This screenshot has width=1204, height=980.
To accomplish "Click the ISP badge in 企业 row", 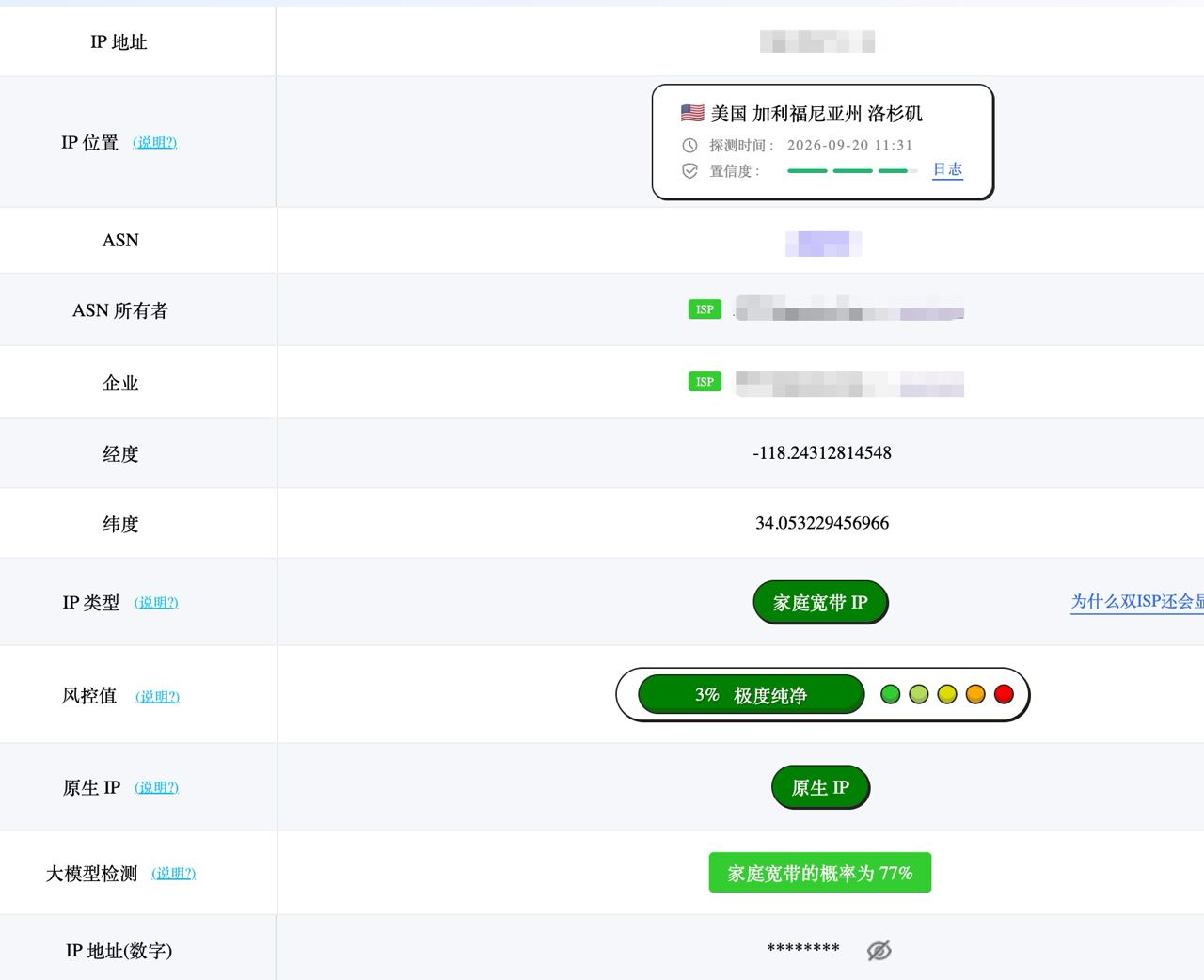I will [x=705, y=382].
